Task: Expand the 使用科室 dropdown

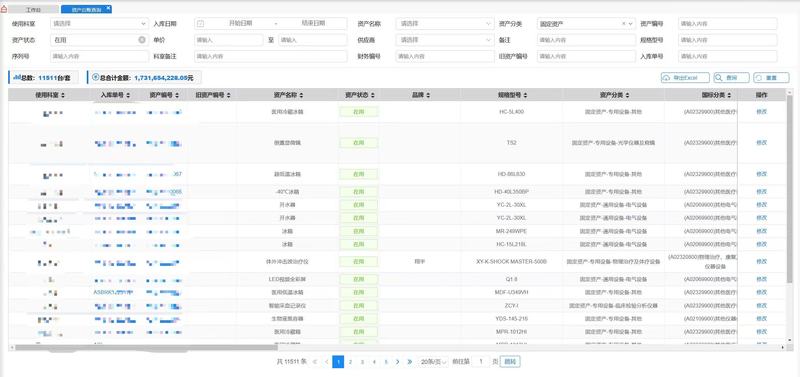Action: point(99,23)
